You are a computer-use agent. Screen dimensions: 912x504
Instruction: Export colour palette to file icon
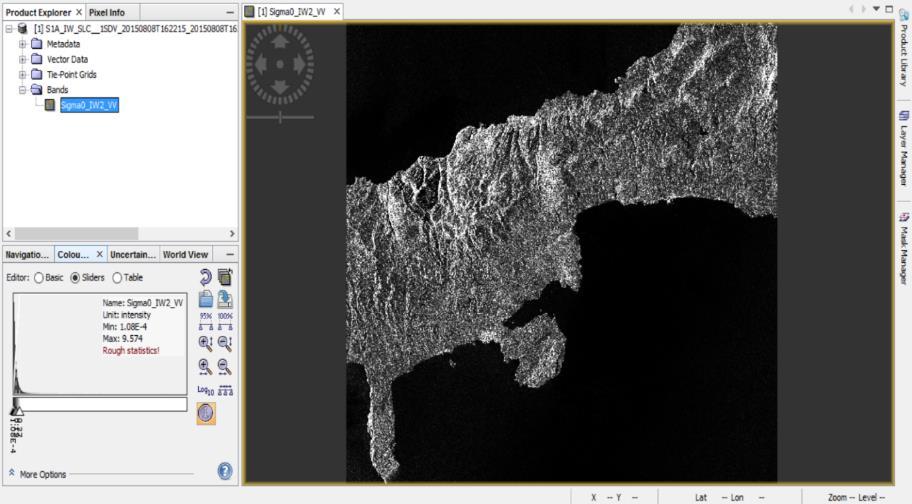225,299
